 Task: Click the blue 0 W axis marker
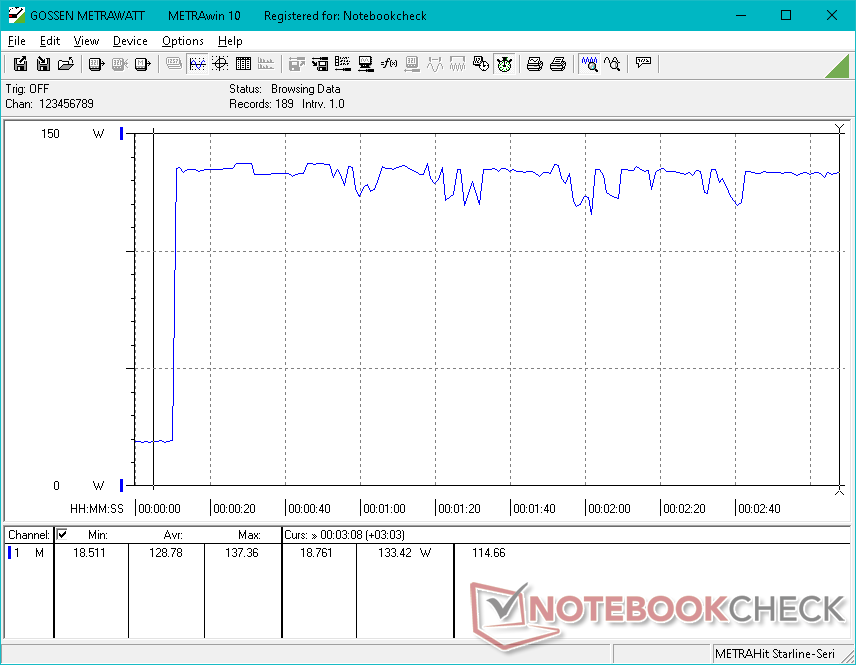(x=122, y=485)
